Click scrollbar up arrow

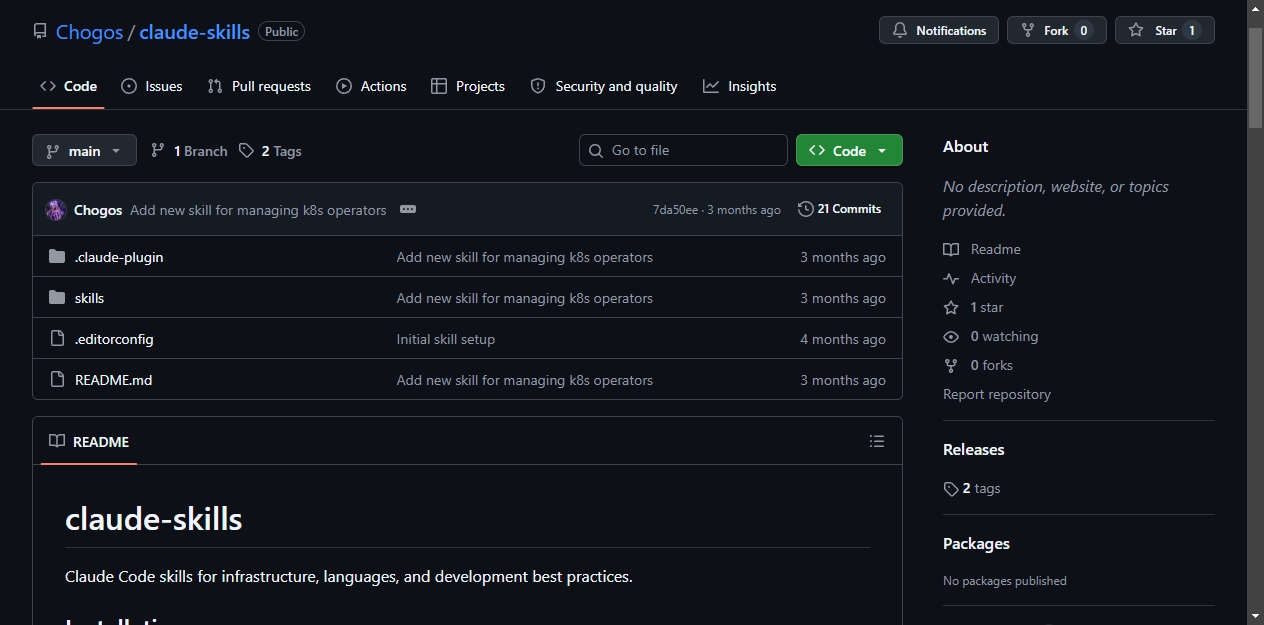1255,8
